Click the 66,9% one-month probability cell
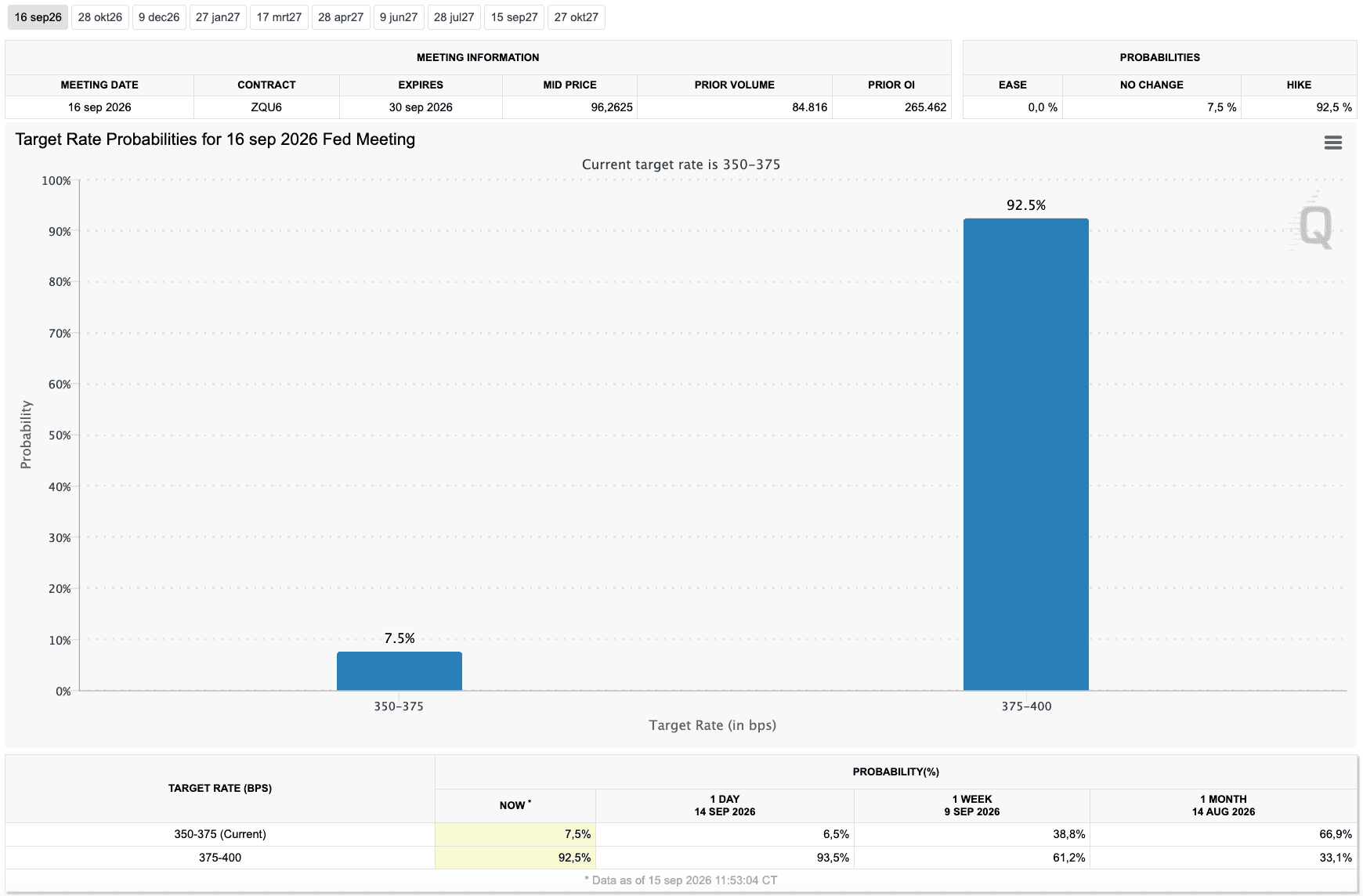 [x=1224, y=834]
